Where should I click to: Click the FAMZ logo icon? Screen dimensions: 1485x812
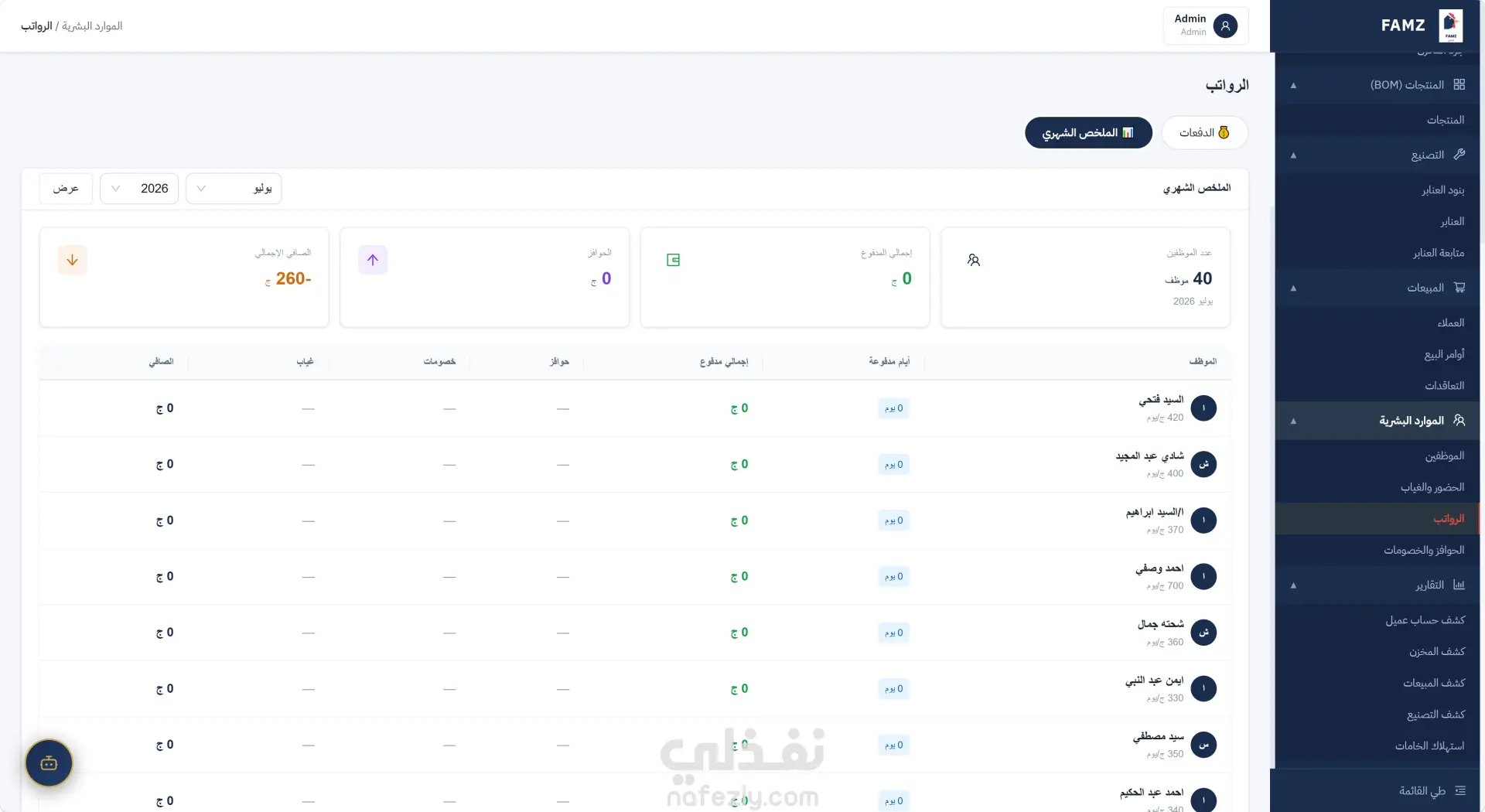pyautogui.click(x=1450, y=26)
